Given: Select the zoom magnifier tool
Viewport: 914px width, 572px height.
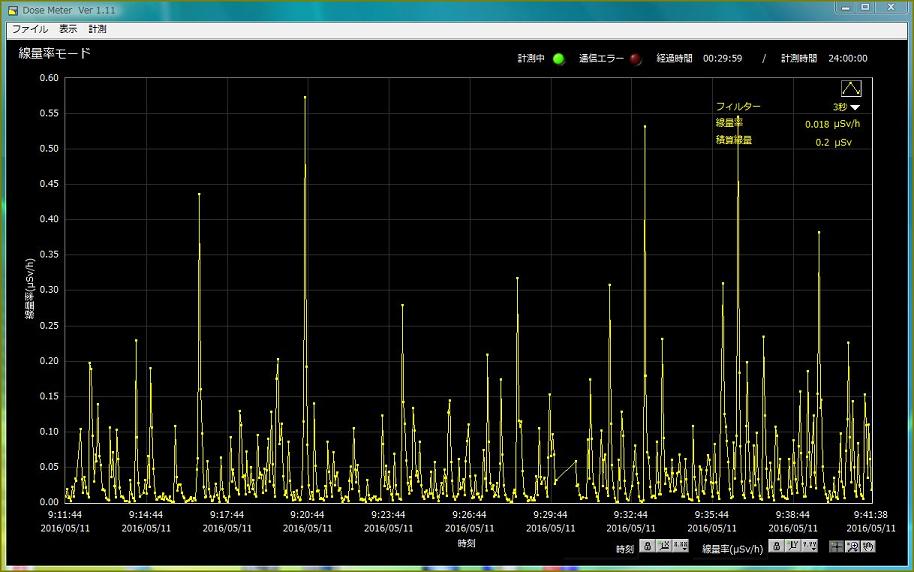Looking at the screenshot, I should [853, 547].
